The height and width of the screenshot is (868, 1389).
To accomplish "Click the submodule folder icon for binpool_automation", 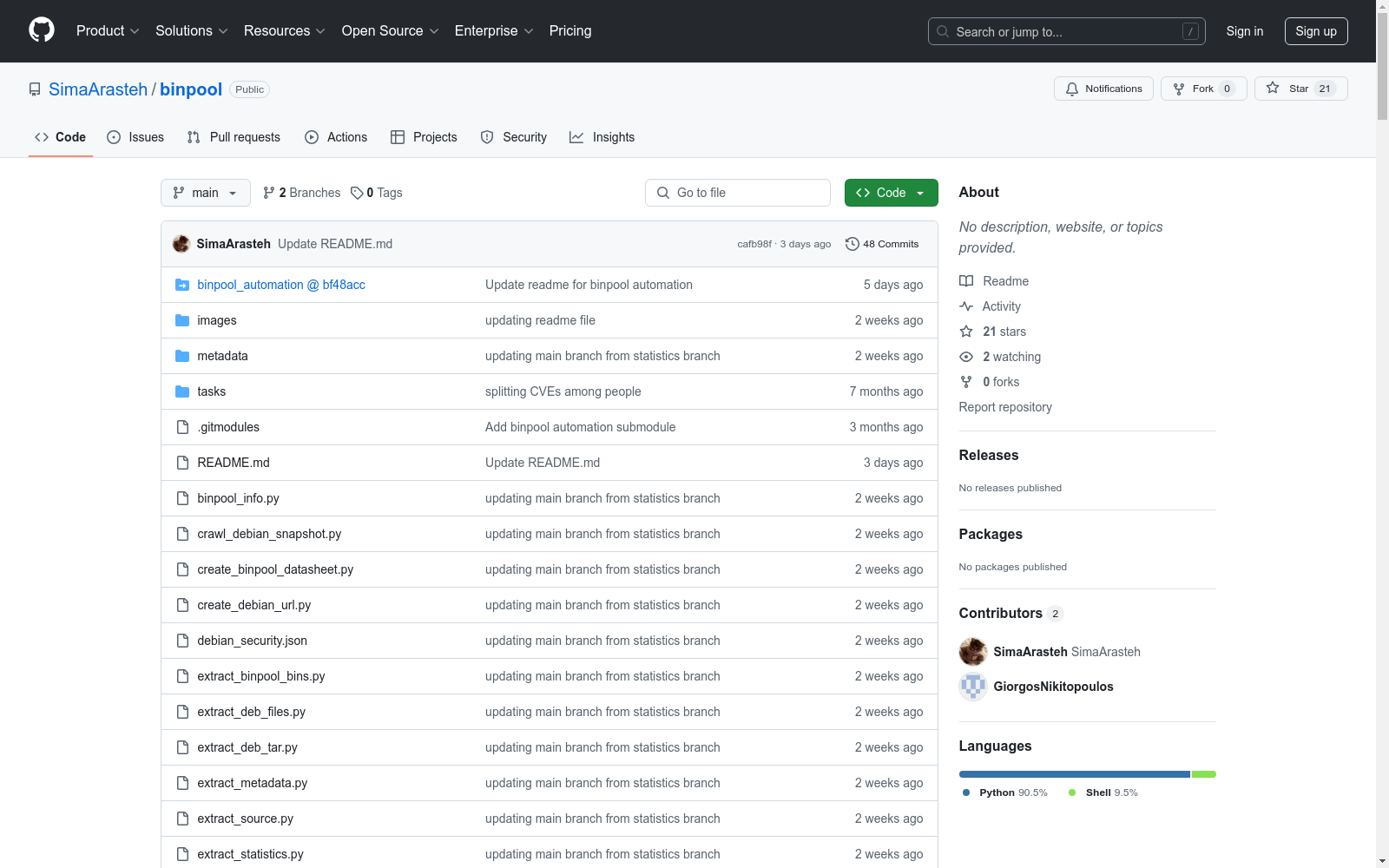I will pos(182,285).
